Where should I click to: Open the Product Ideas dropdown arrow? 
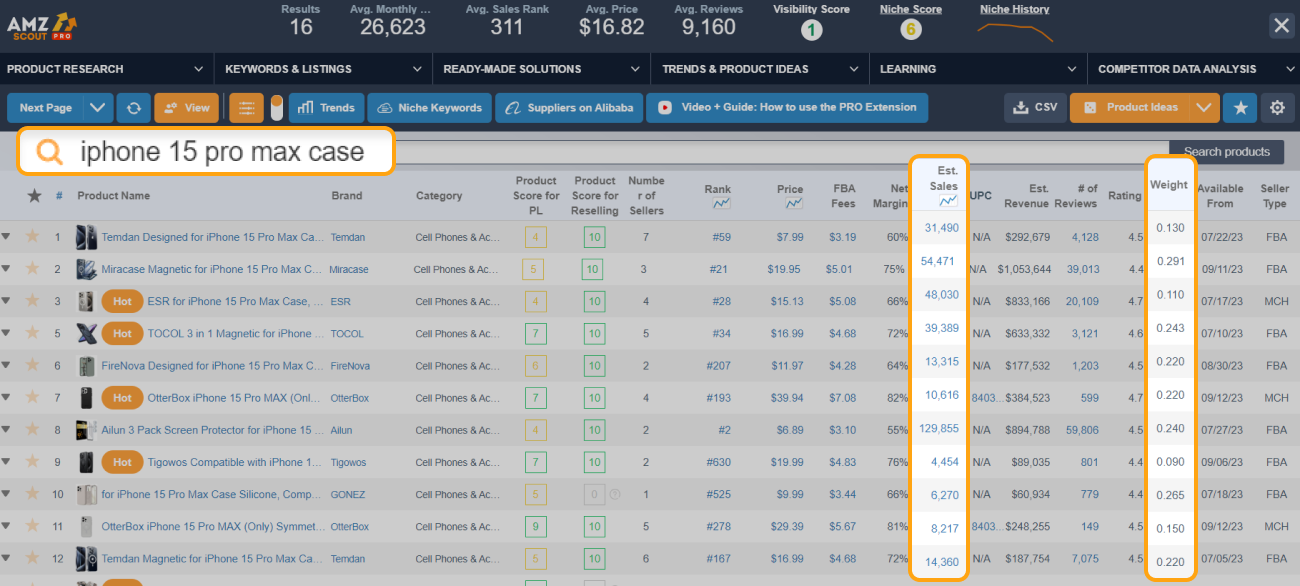(x=1205, y=108)
